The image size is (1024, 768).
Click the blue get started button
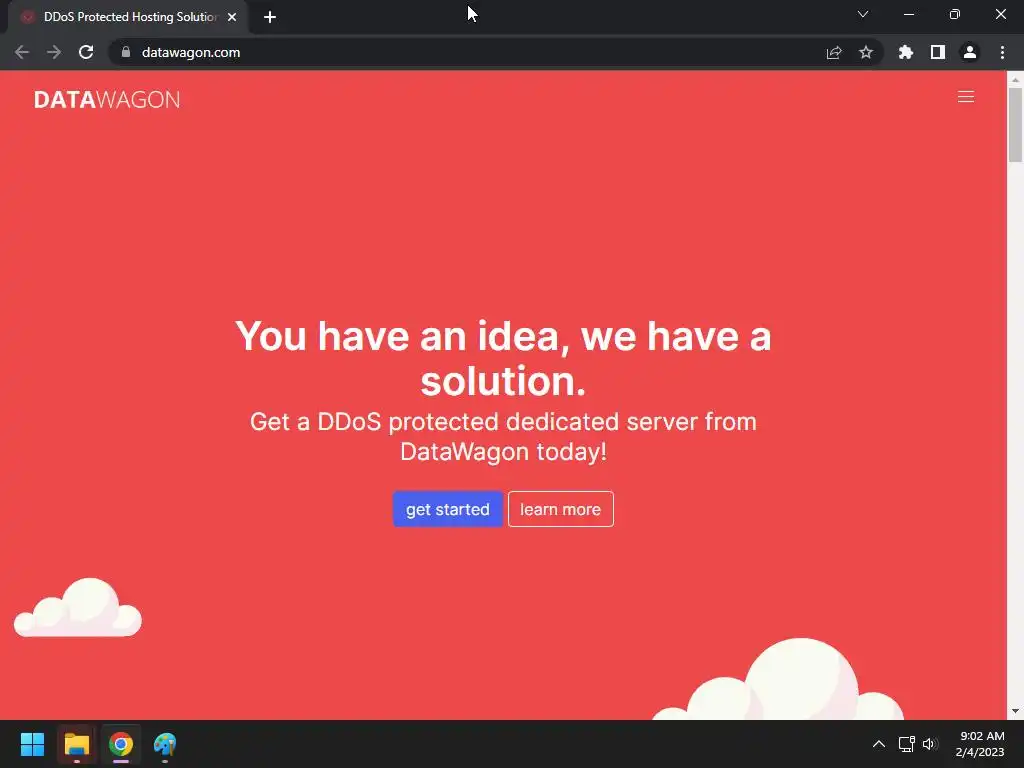click(447, 509)
